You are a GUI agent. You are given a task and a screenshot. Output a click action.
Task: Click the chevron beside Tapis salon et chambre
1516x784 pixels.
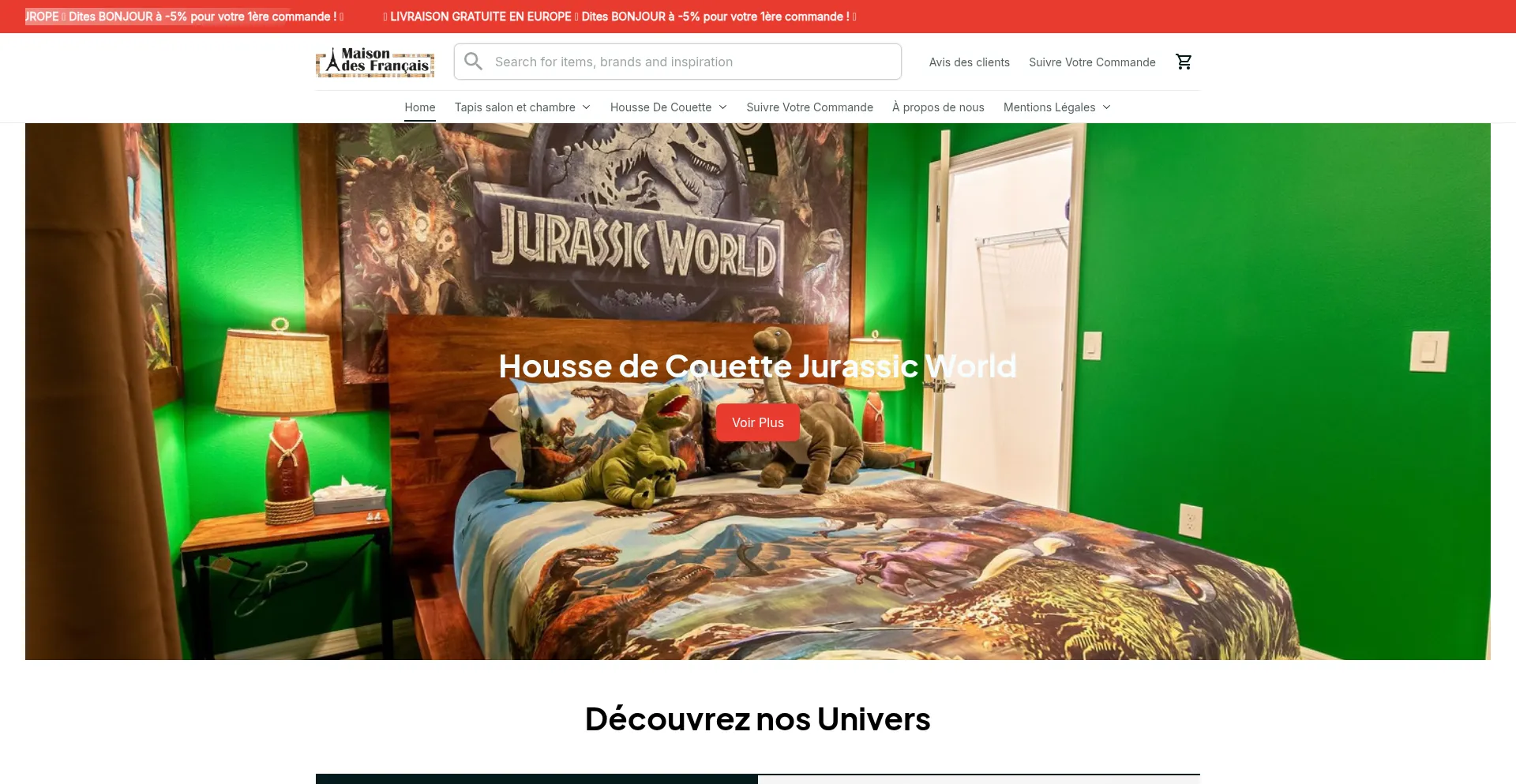click(587, 107)
